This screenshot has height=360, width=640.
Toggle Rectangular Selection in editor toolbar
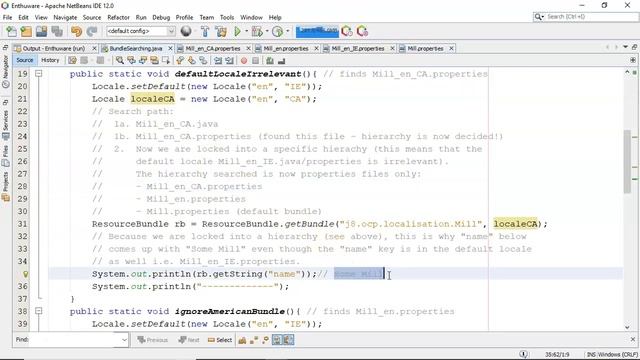(x=166, y=60)
